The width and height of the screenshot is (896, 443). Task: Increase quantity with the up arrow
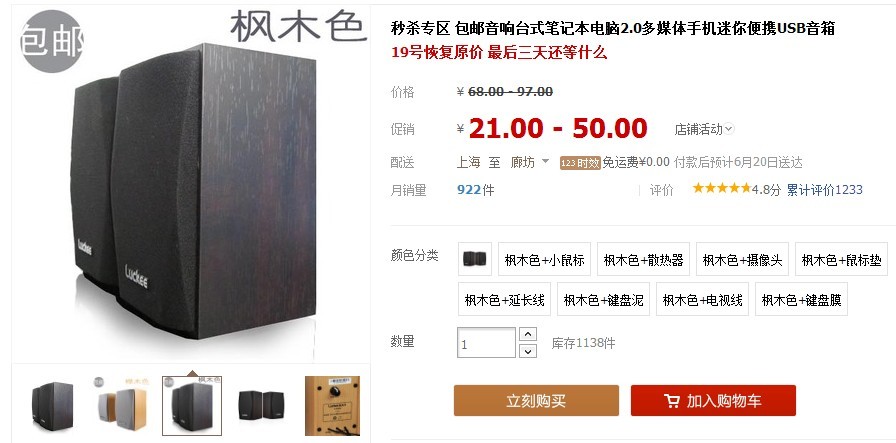click(528, 334)
